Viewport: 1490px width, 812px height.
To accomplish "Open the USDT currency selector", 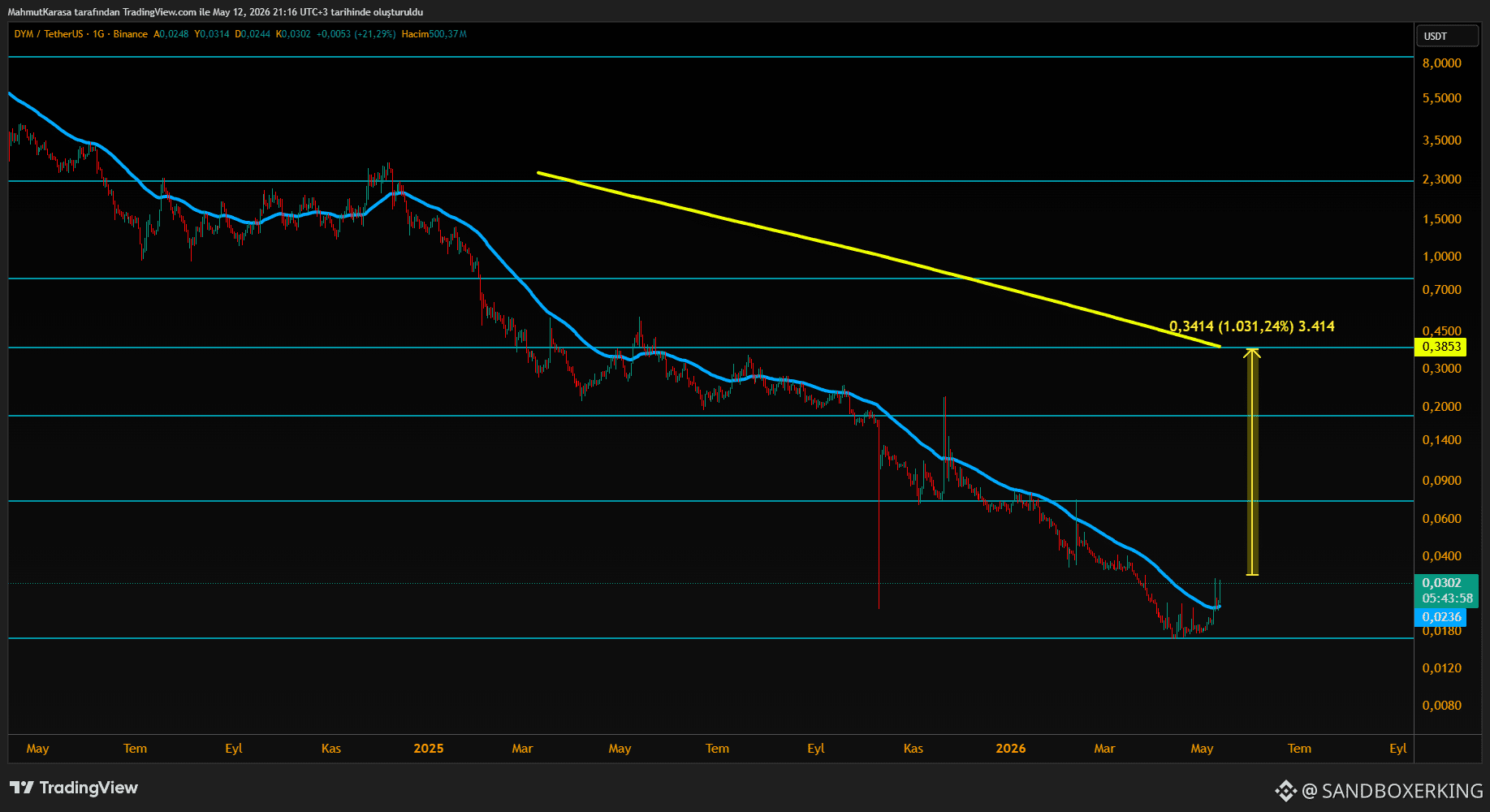I will [1447, 36].
